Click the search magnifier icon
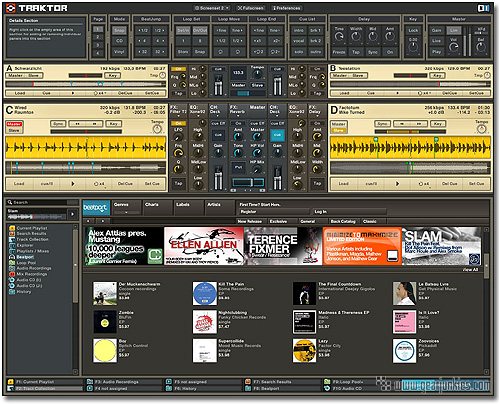The image size is (500, 404). (x=10, y=202)
